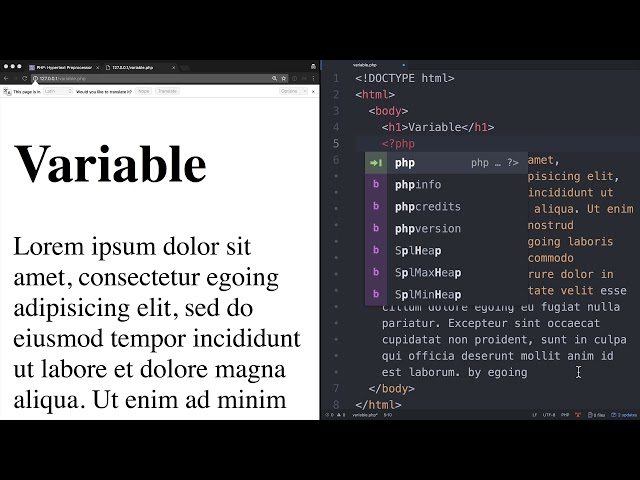
Task: Click the red icon in editor status bar
Action: point(578,415)
